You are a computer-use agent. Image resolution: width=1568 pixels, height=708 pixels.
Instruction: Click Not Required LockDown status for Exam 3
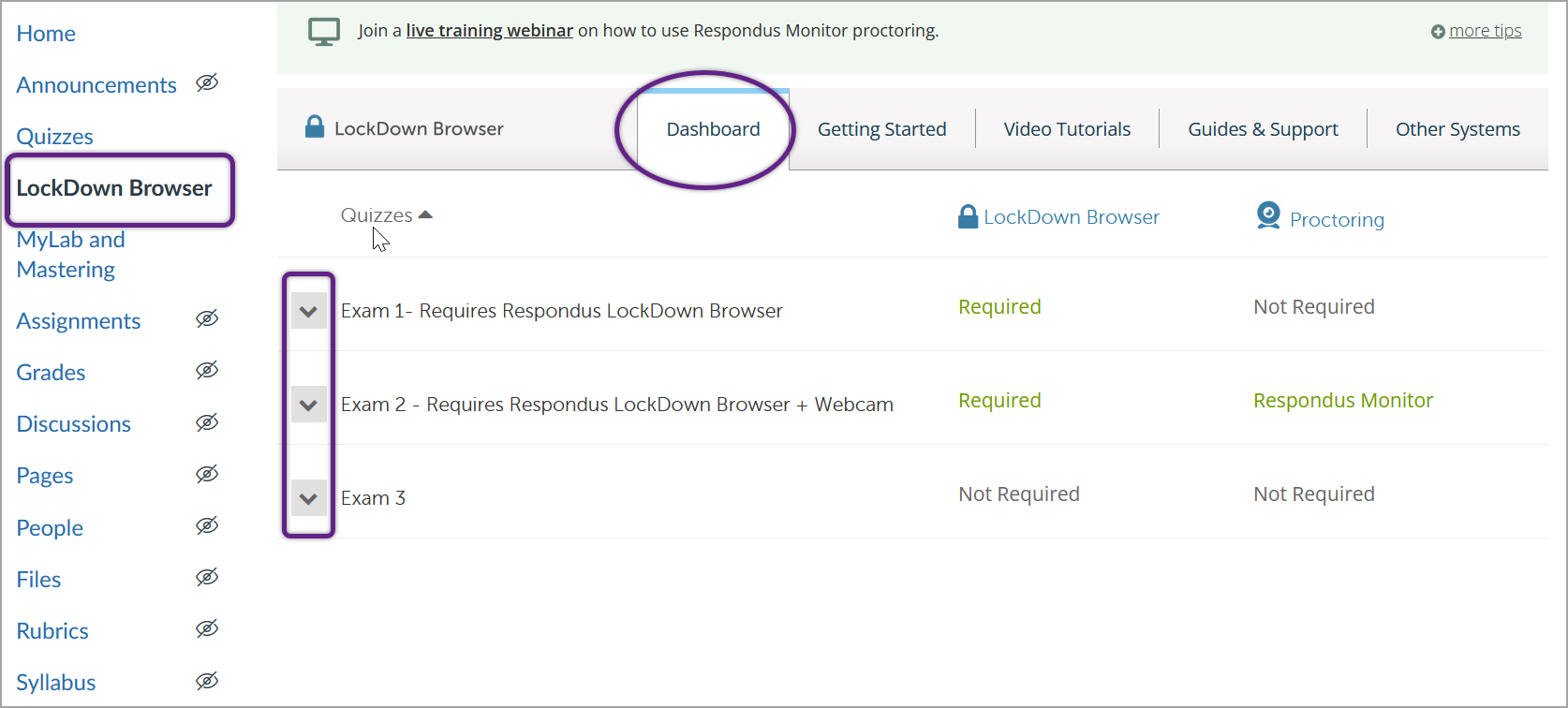[x=1019, y=494]
